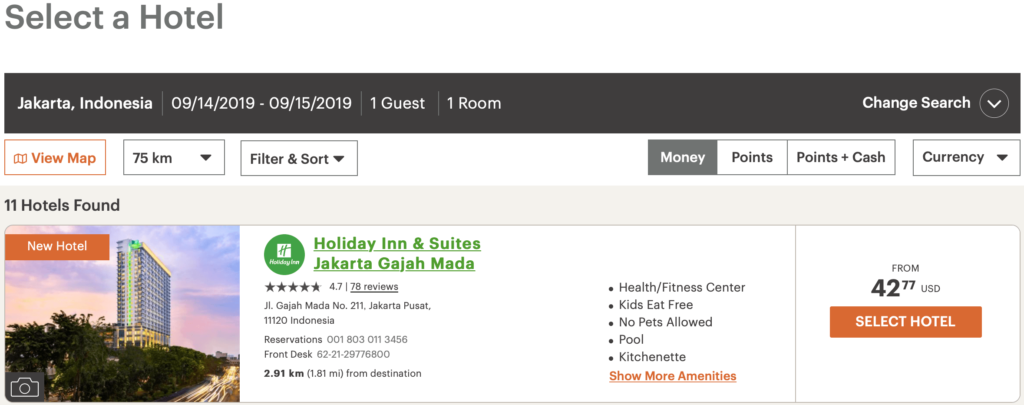Open the hotel photo gallery camera icon
This screenshot has height=405, width=1024.
(25, 387)
